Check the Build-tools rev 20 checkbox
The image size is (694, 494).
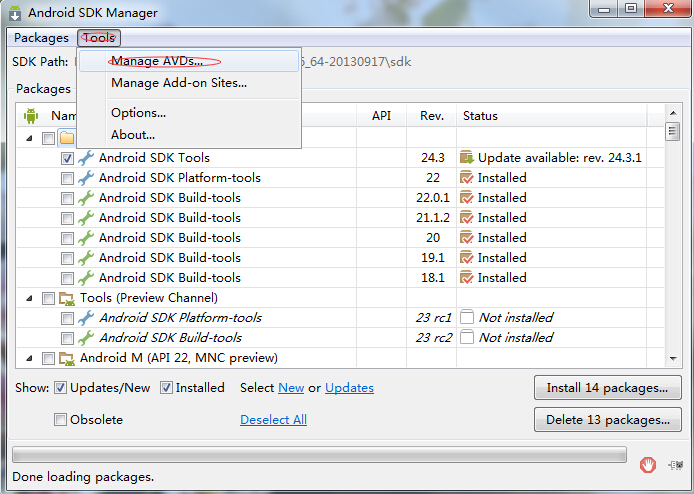[x=67, y=238]
